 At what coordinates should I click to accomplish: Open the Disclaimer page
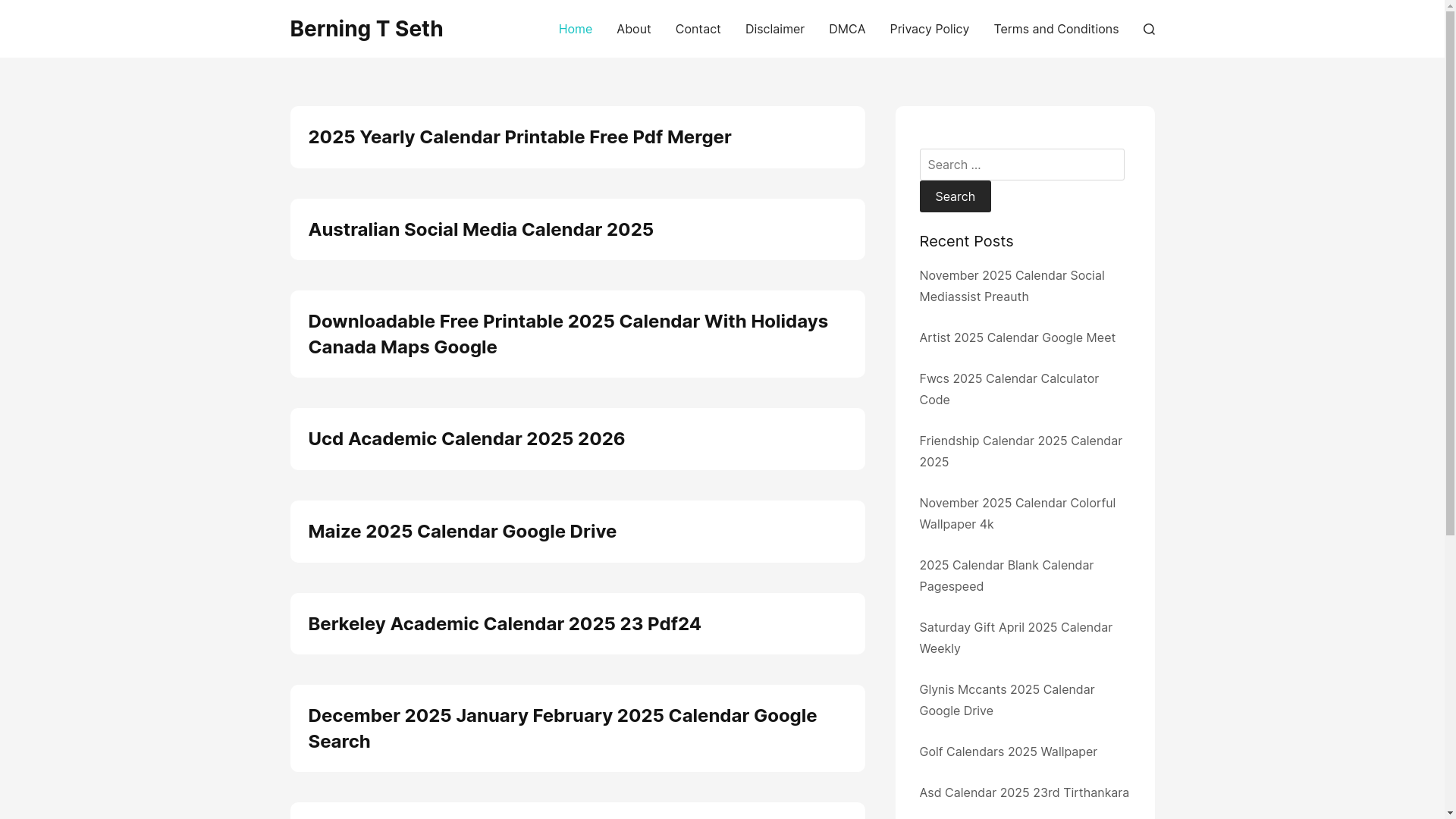[774, 29]
